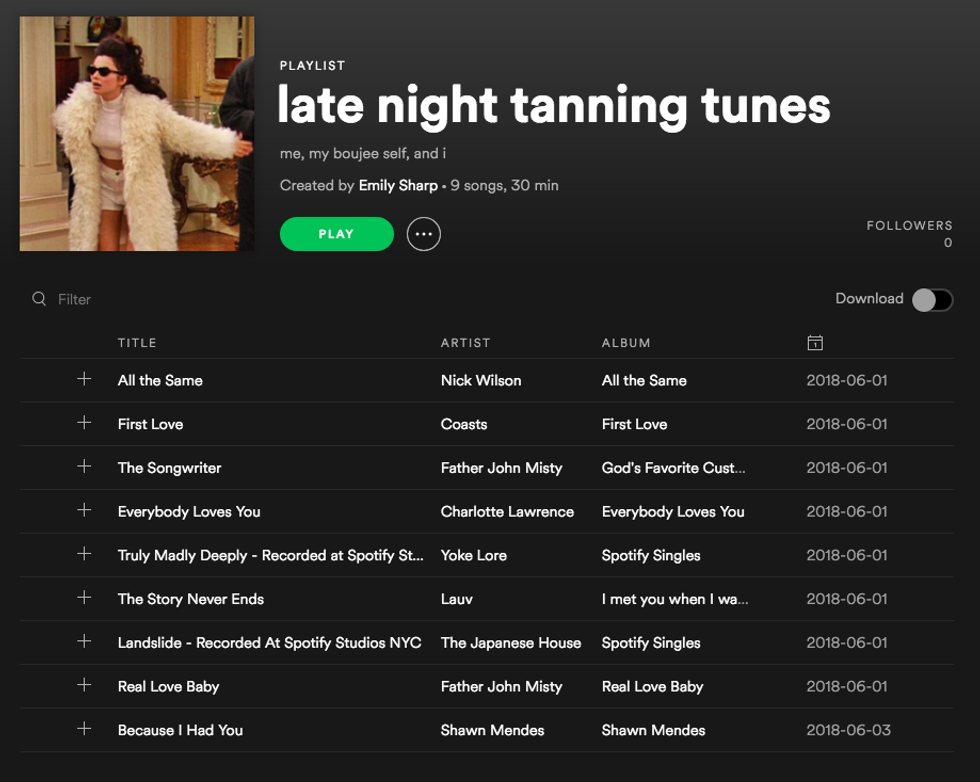Screen dimensions: 980x782
Task: Click the plus icon beside All the Same
Action: coord(84,380)
